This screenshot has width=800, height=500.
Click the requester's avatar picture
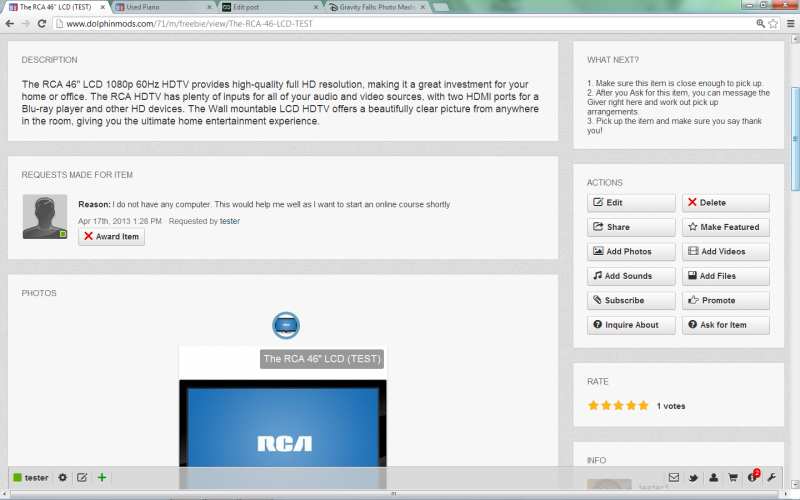pyautogui.click(x=45, y=216)
